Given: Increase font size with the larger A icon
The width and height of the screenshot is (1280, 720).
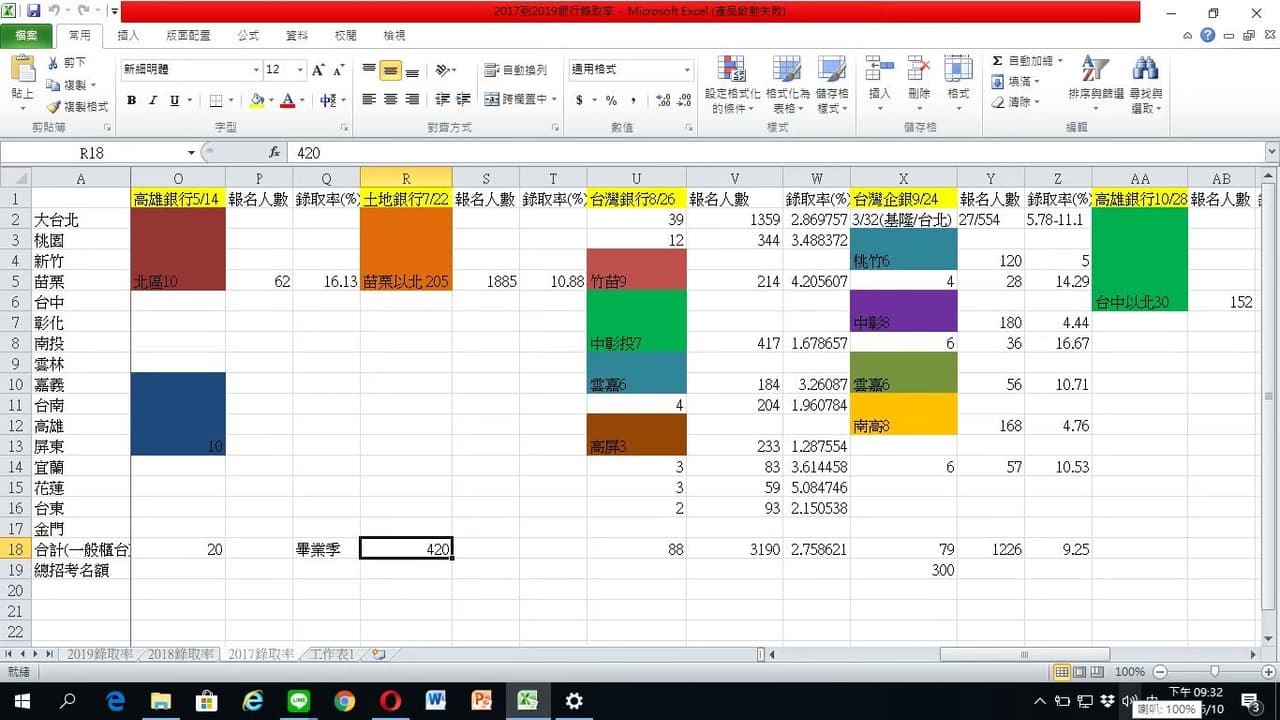Looking at the screenshot, I should (318, 70).
